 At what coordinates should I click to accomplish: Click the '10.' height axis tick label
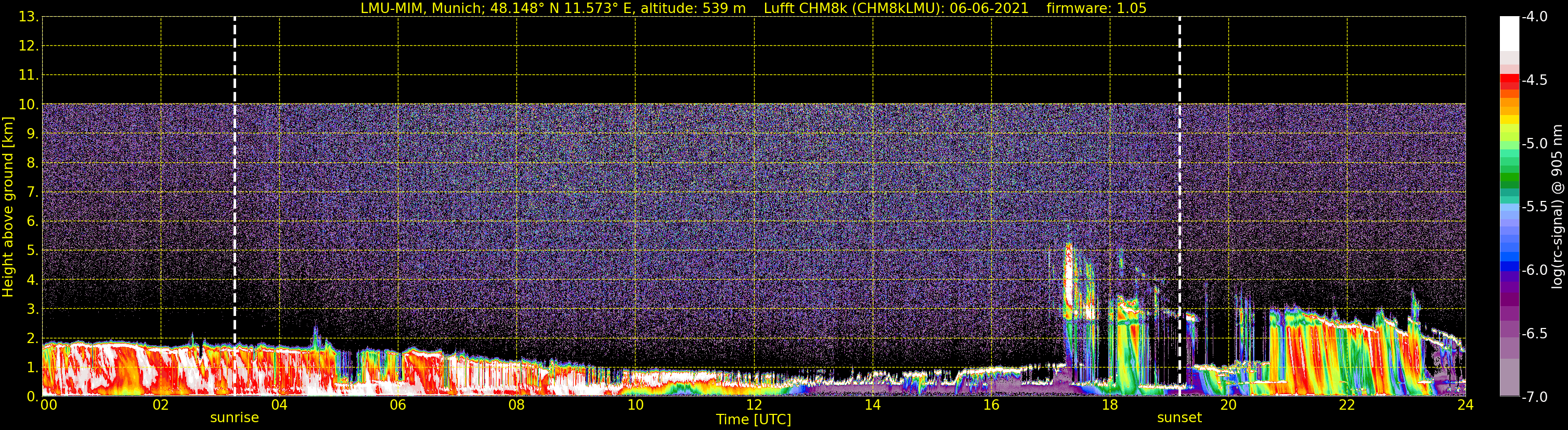coord(29,104)
